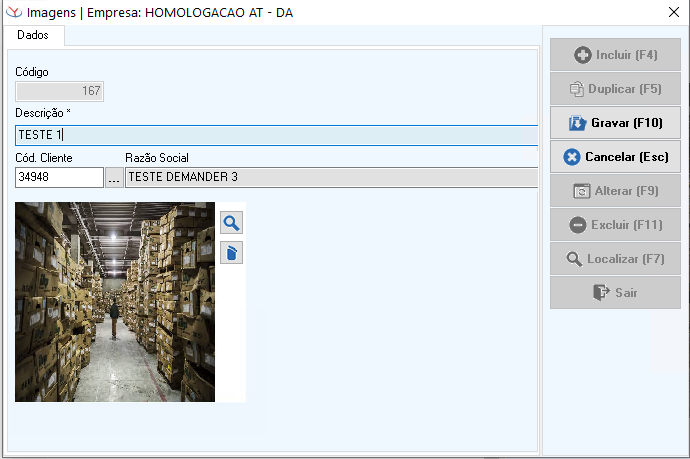Open client lookup with the ellipsis button
The image size is (690, 459).
click(x=114, y=177)
